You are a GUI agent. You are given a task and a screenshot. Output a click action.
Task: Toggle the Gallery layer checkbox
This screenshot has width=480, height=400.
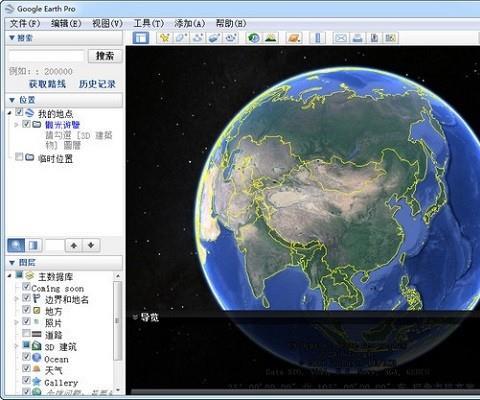coord(26,380)
